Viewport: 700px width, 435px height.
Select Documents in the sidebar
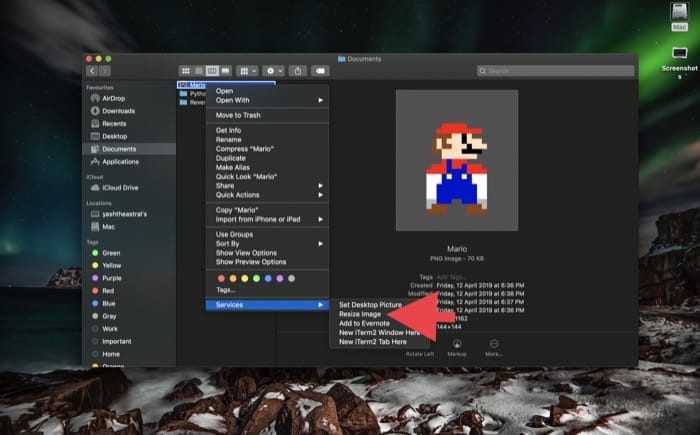click(x=129, y=149)
